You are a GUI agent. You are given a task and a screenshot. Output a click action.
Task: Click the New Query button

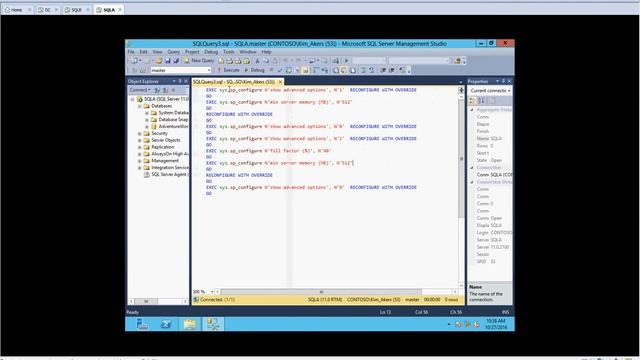pos(199,61)
